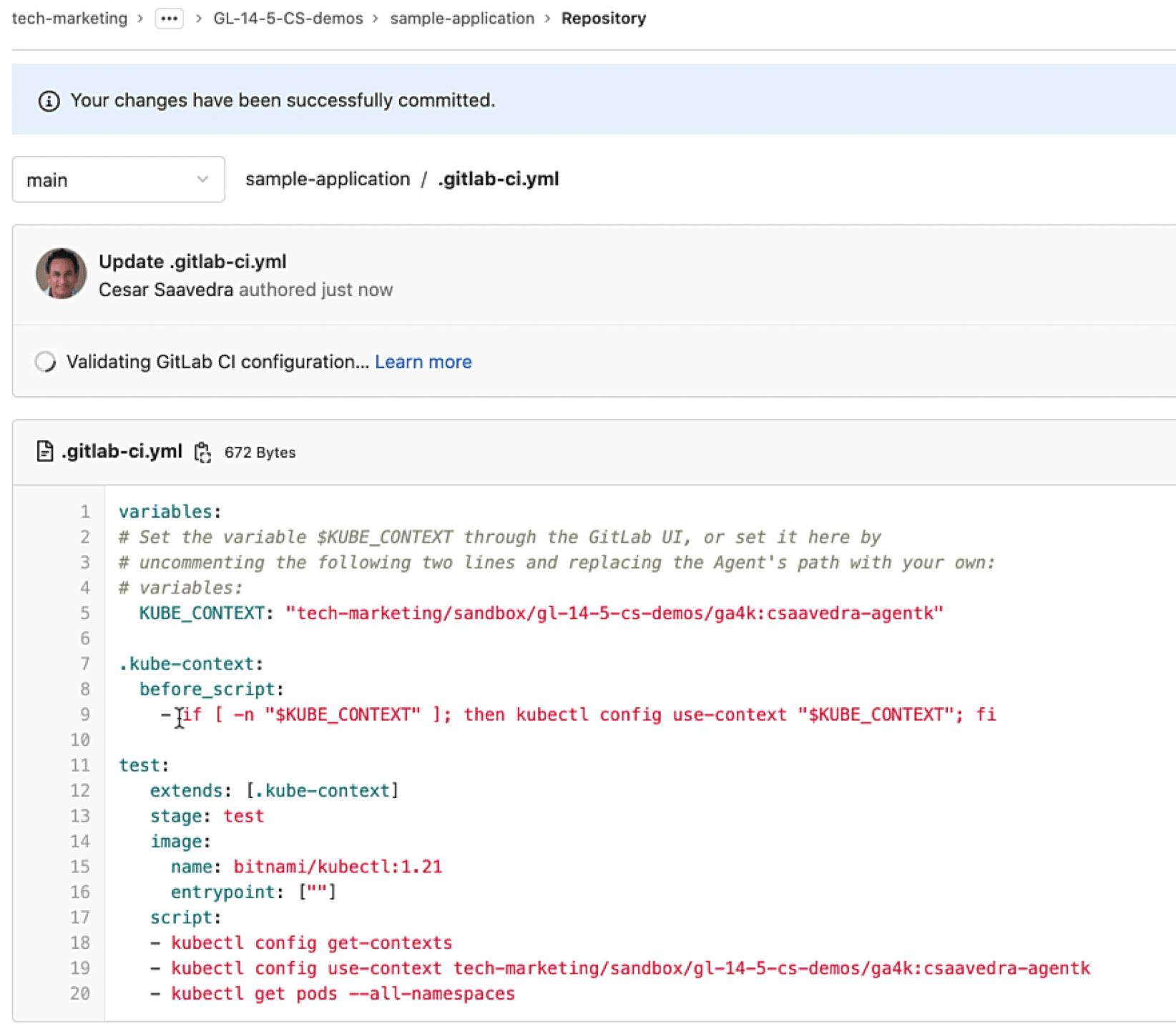Screen dimensions: 1176x1034
Task: Click .gitlab-ci.yml in the file path
Action: [499, 179]
